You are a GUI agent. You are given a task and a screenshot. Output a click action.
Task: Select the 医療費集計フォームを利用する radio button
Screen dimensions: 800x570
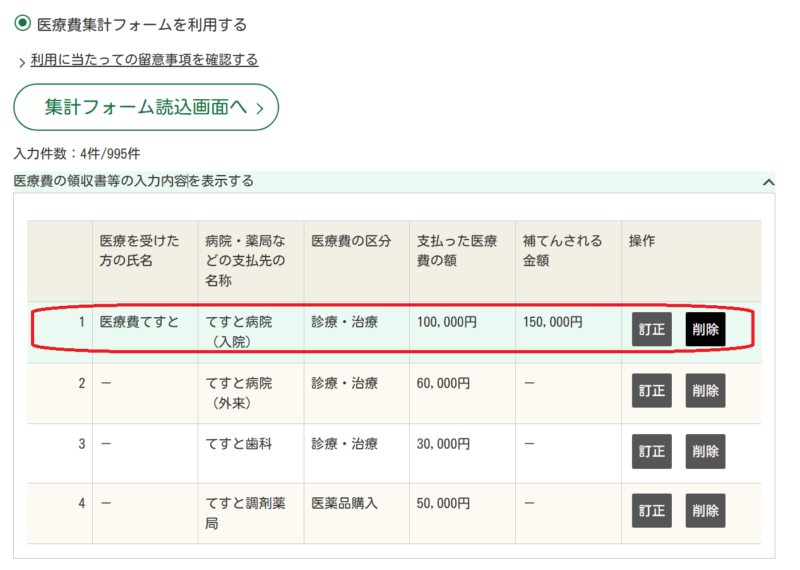coord(22,23)
